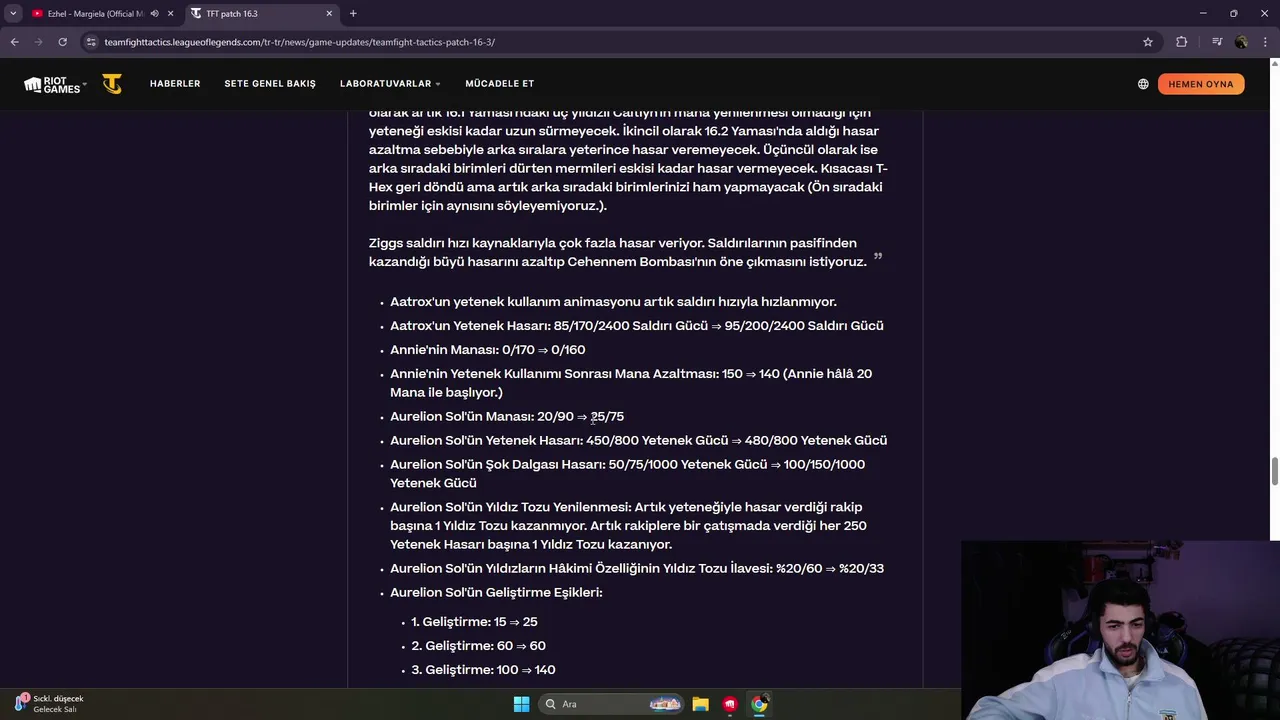Close the TFT patch 16.3 tab
This screenshot has width=1280, height=720.
tap(329, 13)
